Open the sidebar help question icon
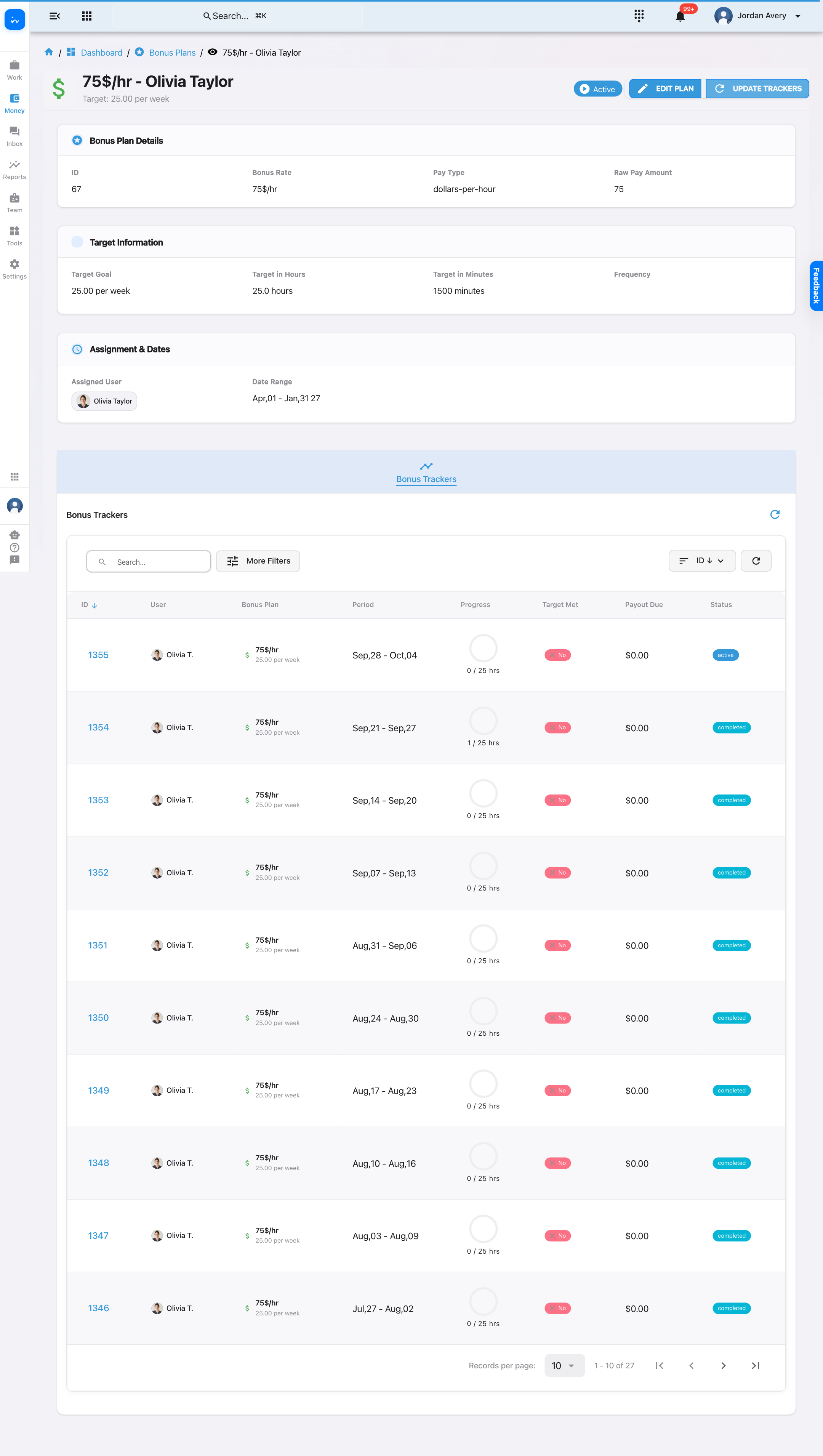 (15, 548)
